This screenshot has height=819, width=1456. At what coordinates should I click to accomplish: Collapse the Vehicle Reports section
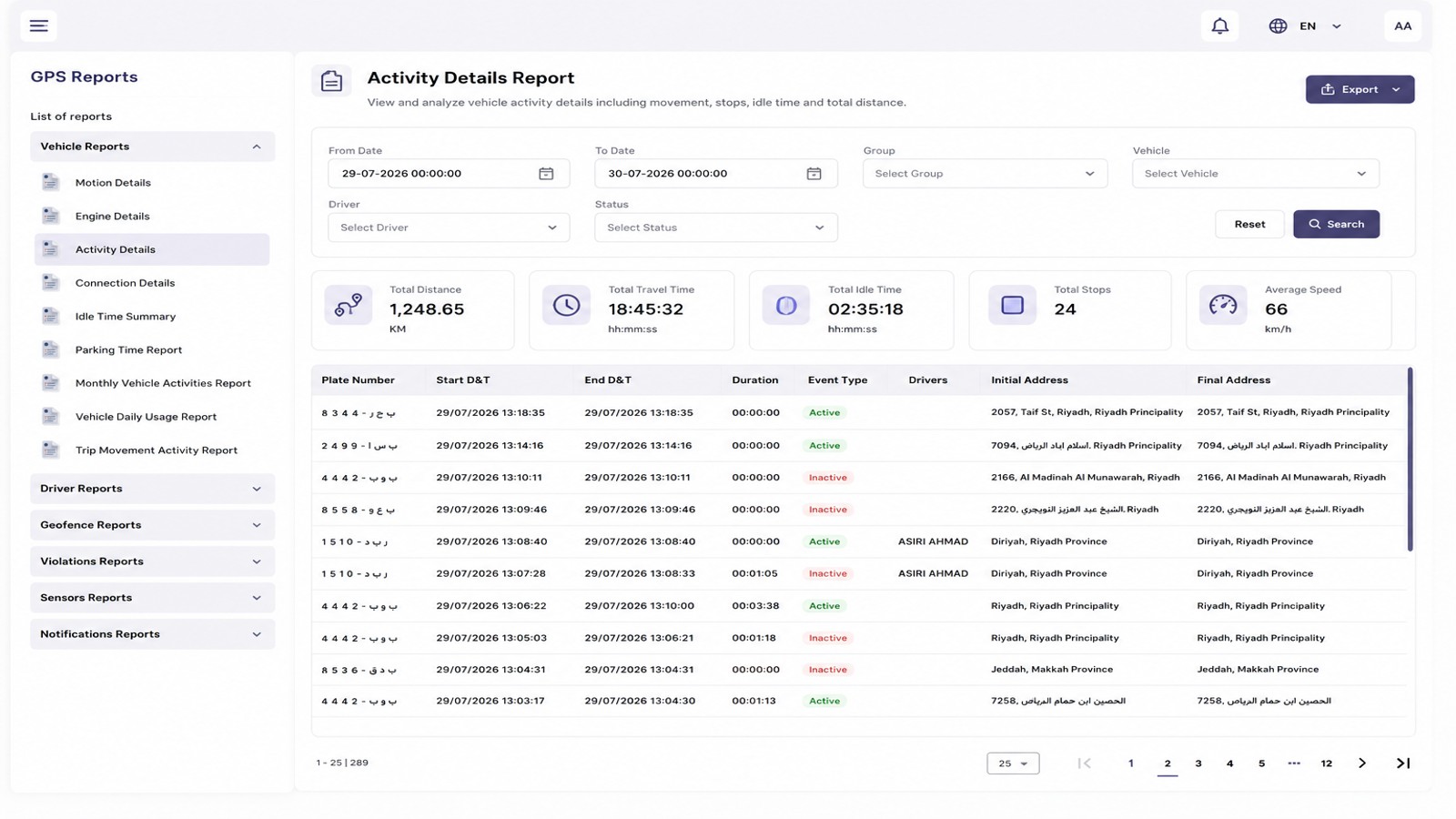click(153, 147)
